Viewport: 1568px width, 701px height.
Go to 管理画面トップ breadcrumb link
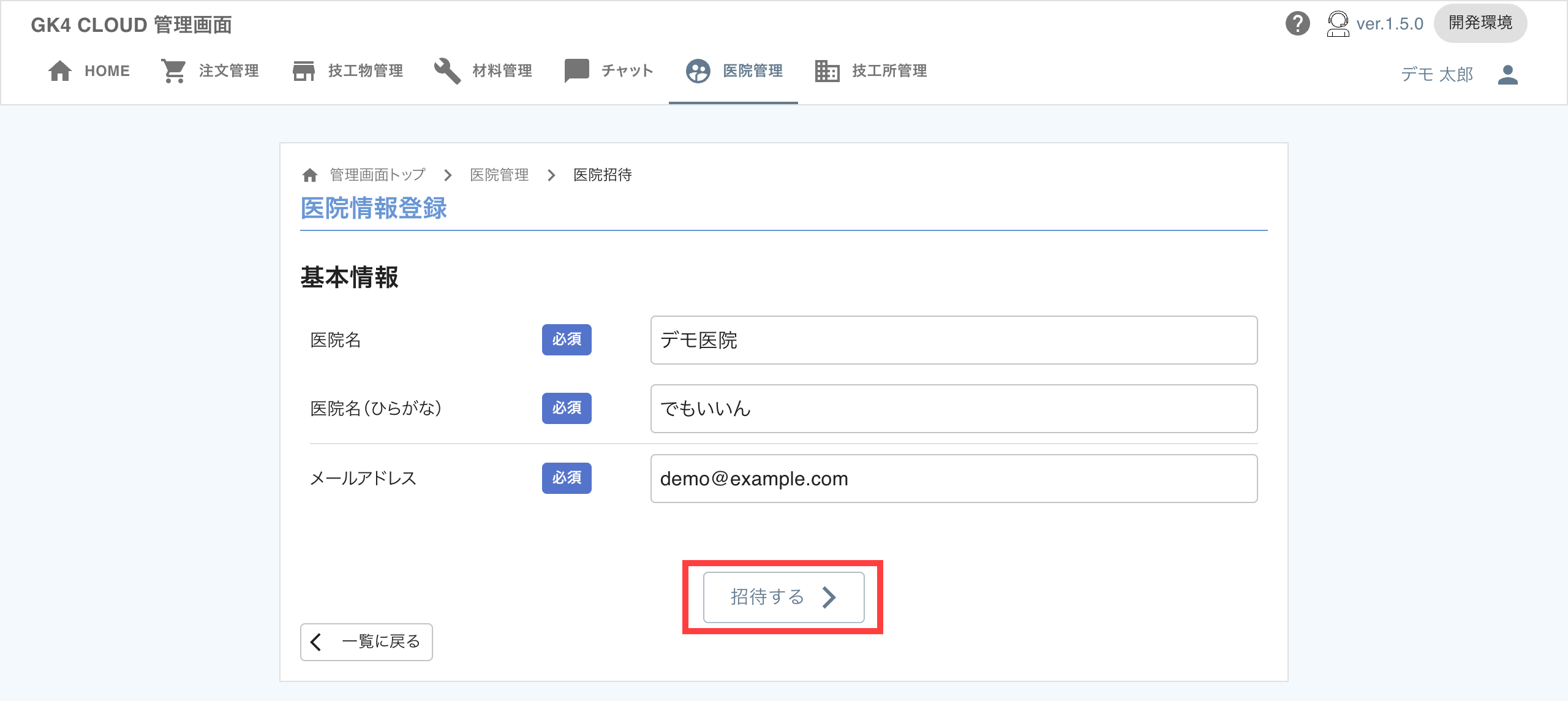[x=377, y=175]
